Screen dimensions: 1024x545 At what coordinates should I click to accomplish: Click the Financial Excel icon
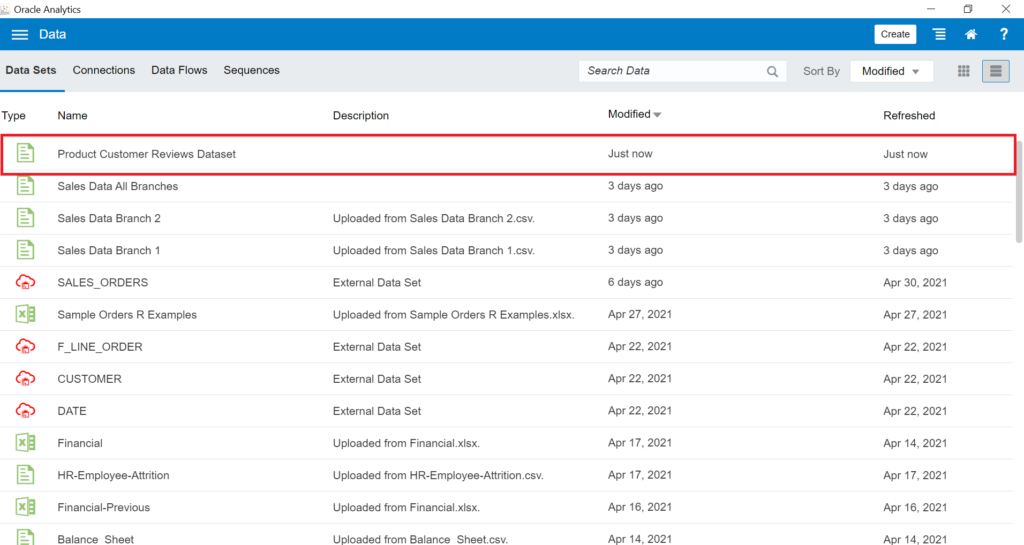pos(25,443)
